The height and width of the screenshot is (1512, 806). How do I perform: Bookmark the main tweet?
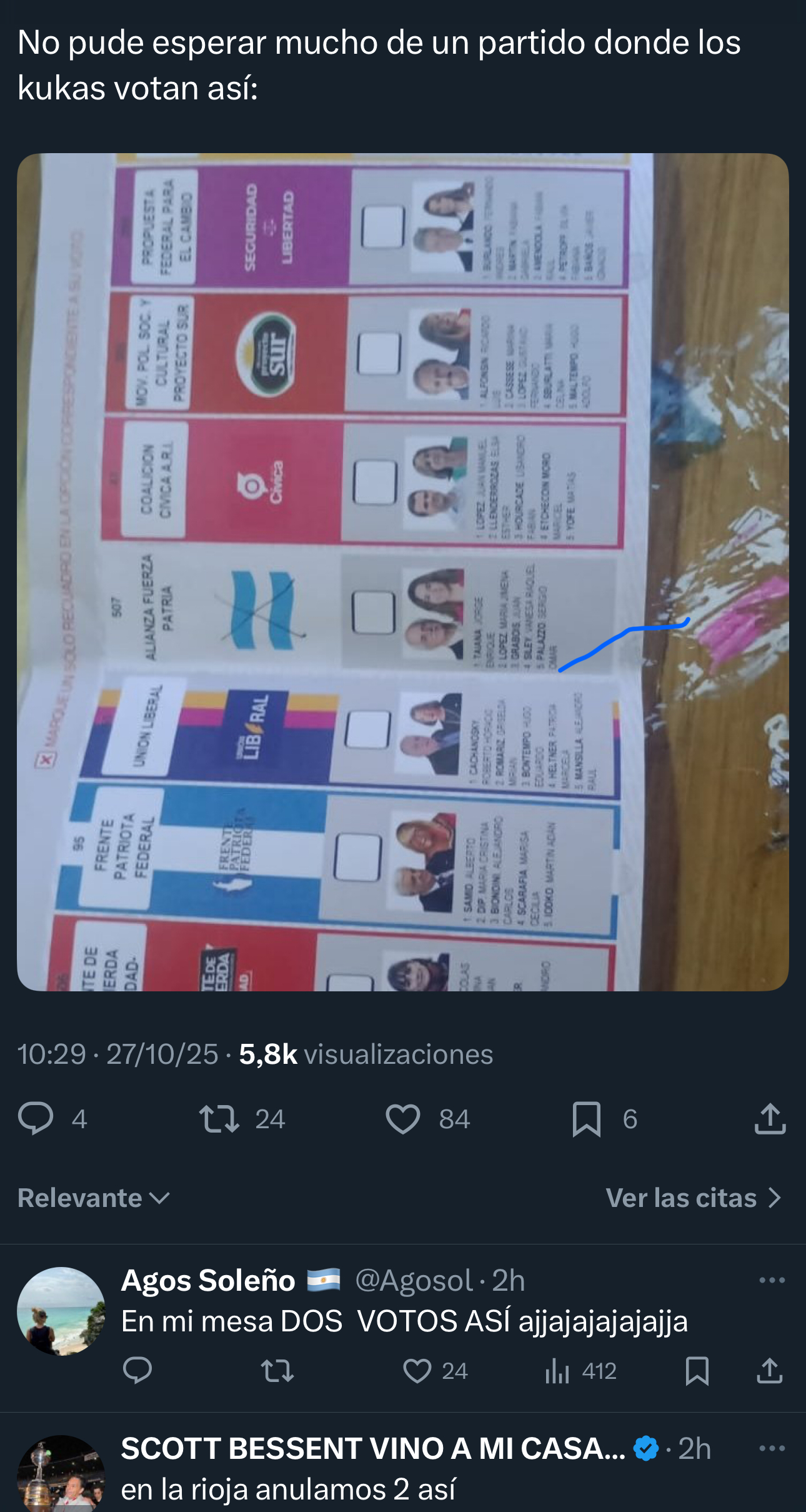[x=586, y=1119]
